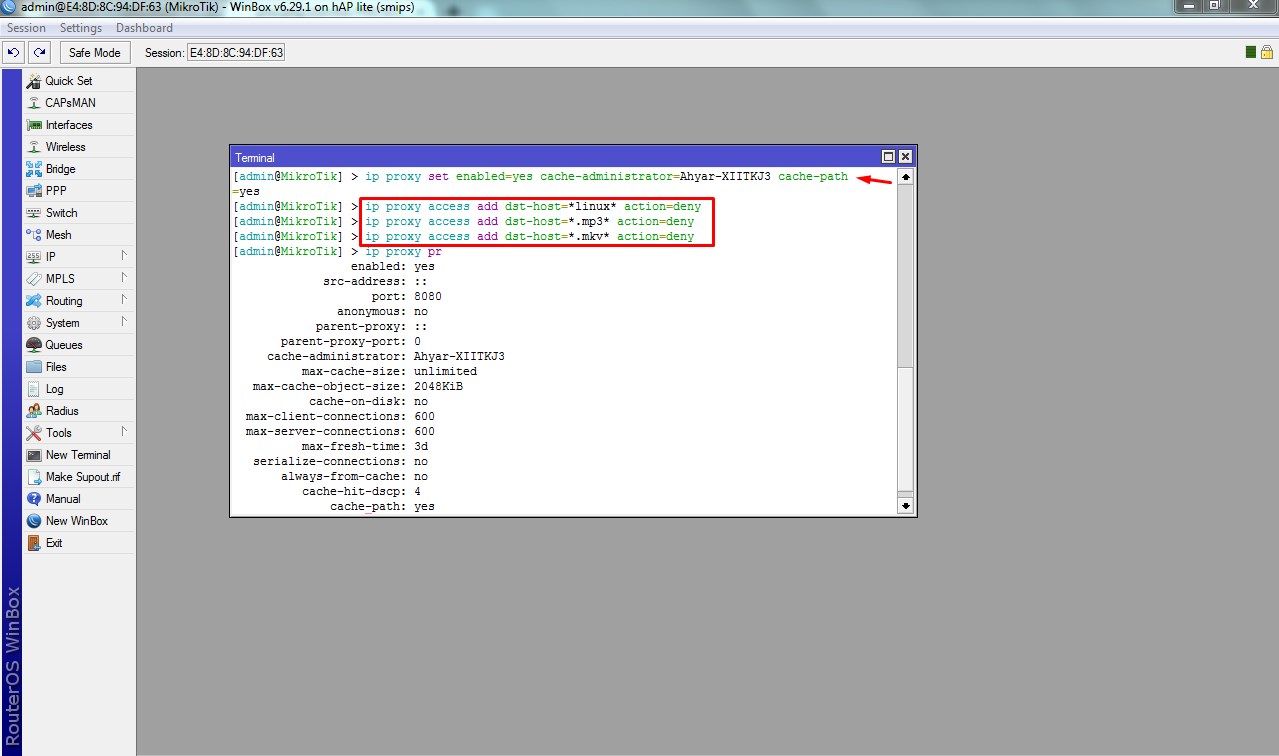The height and width of the screenshot is (756, 1279).
Task: Open the CAPsMAN menu icon
Action: pos(34,103)
